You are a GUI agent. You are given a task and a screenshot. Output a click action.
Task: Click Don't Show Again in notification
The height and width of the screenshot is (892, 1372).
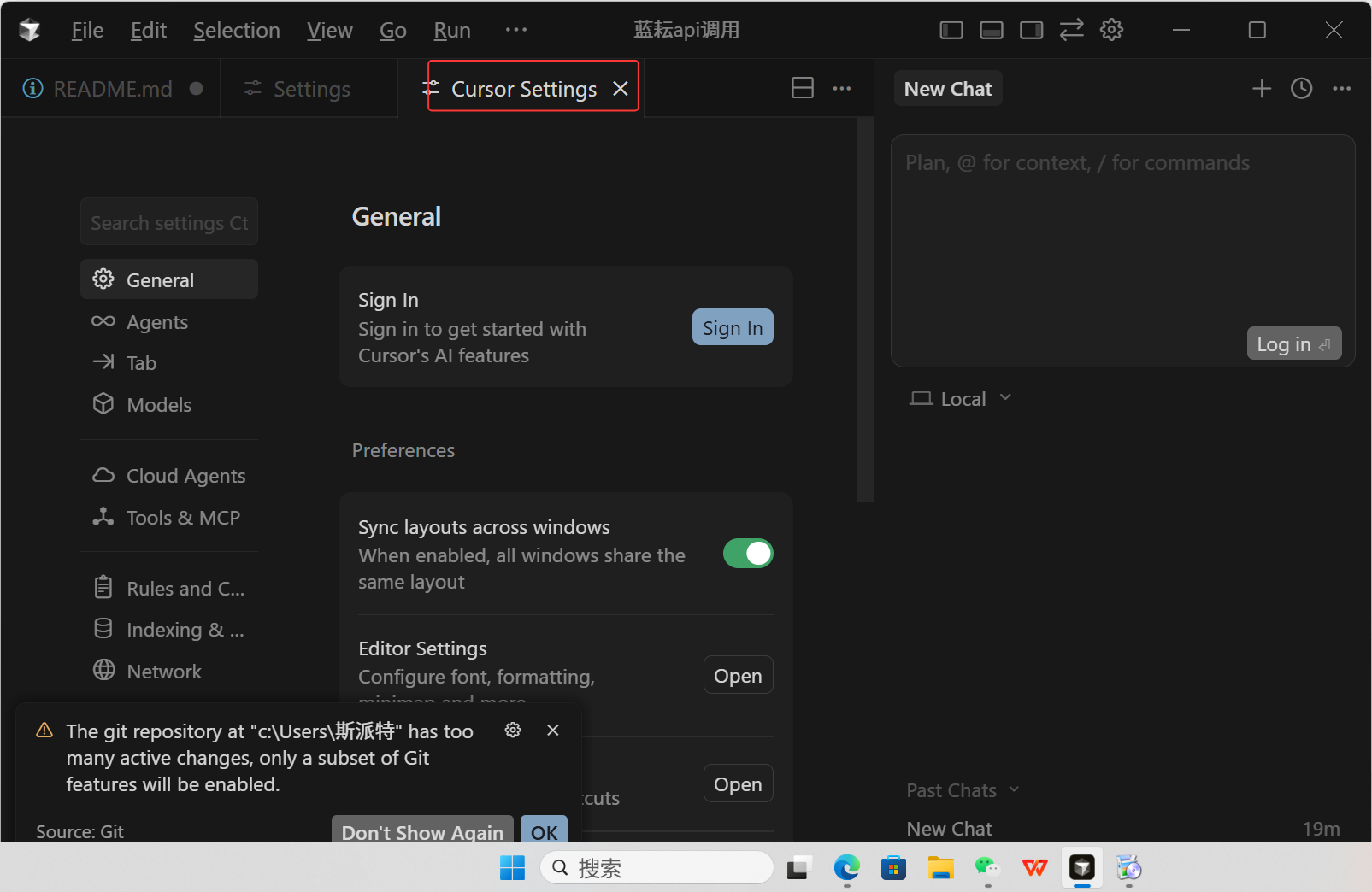point(422,830)
